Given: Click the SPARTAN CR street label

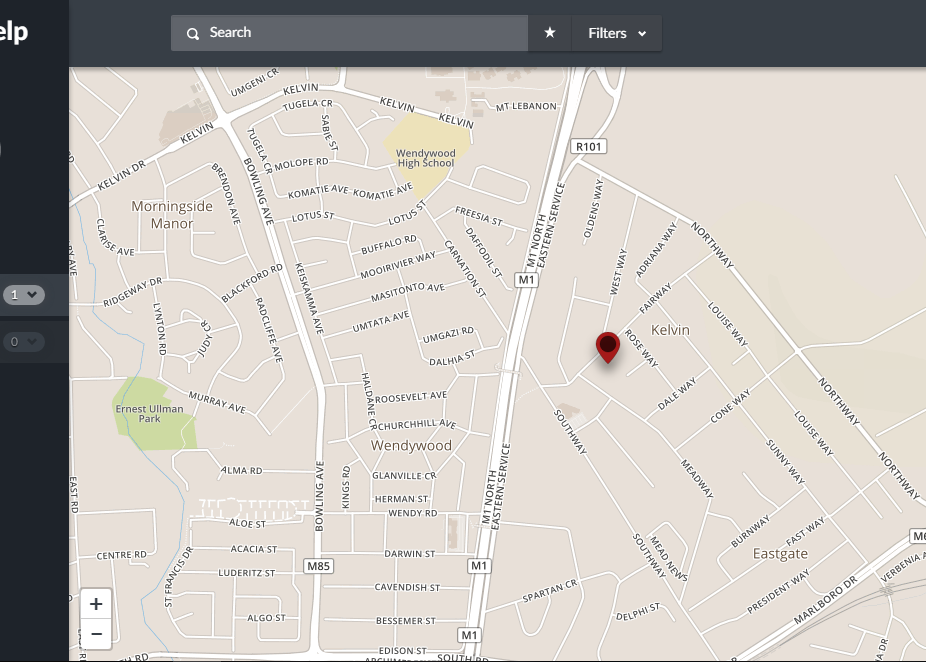Looking at the screenshot, I should pos(550,591).
